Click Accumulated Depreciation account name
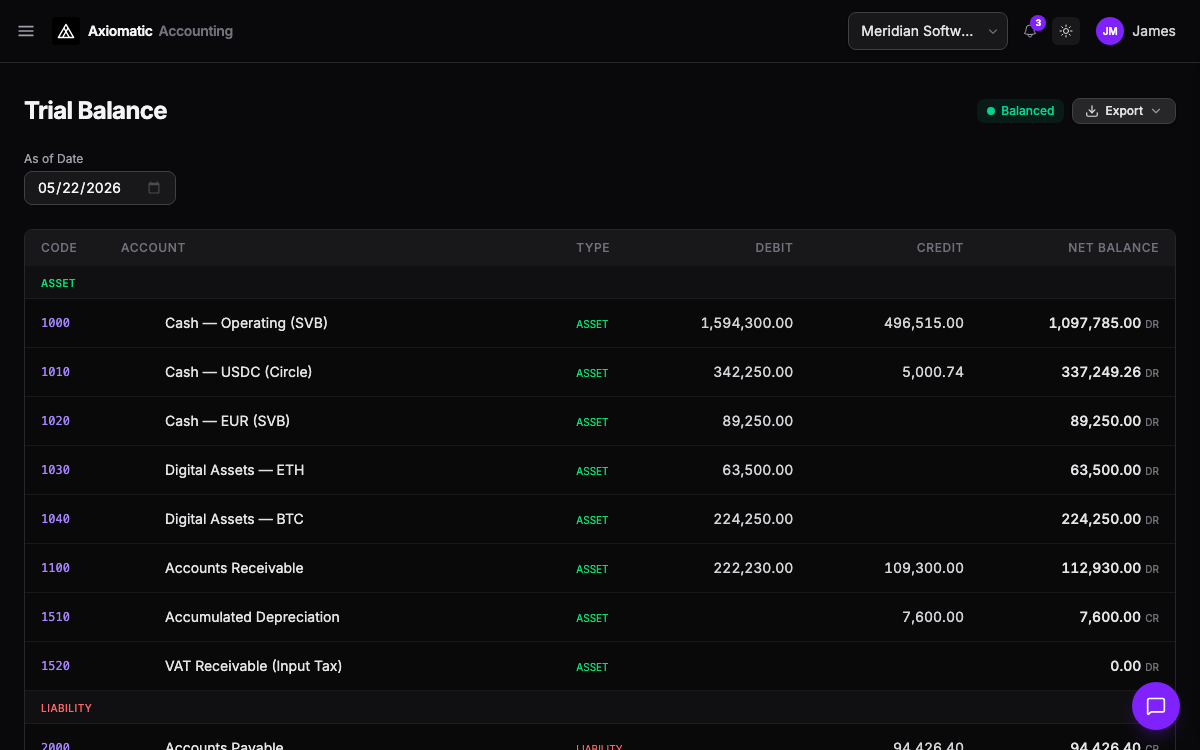The height and width of the screenshot is (750, 1200). tap(252, 617)
